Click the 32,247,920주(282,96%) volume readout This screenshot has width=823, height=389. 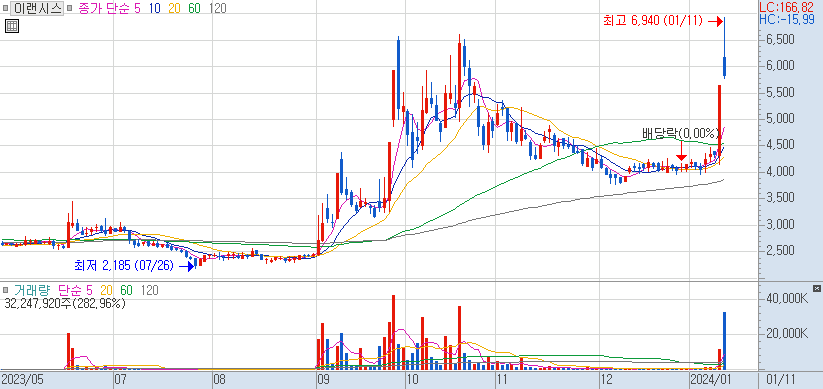pyautogui.click(x=64, y=303)
